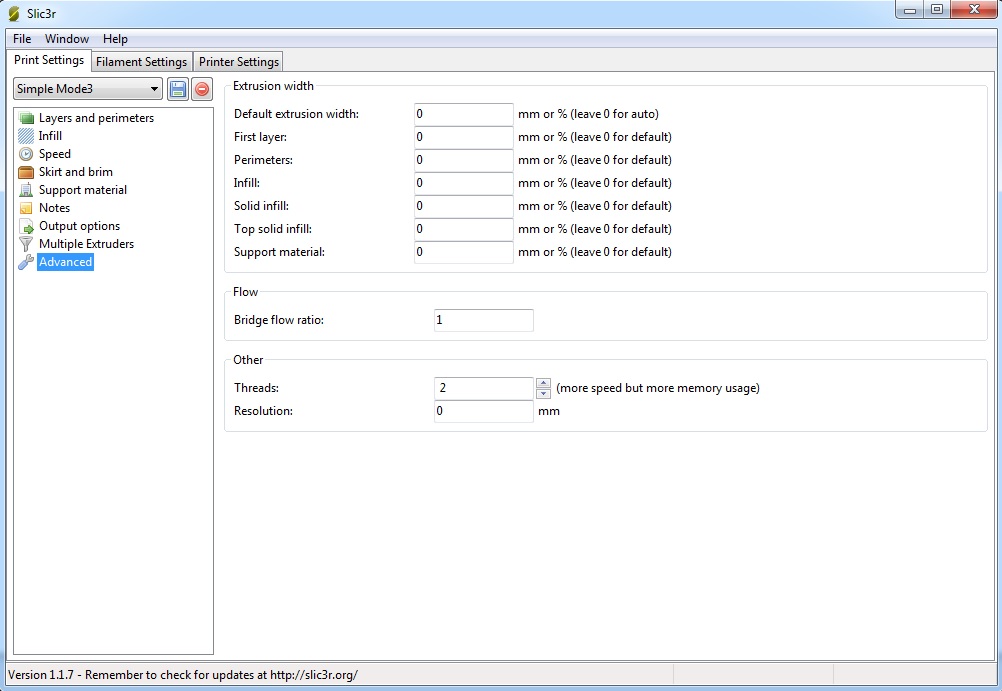This screenshot has height=691, width=1002.
Task: Click the Default extrusion width field
Action: [x=463, y=114]
